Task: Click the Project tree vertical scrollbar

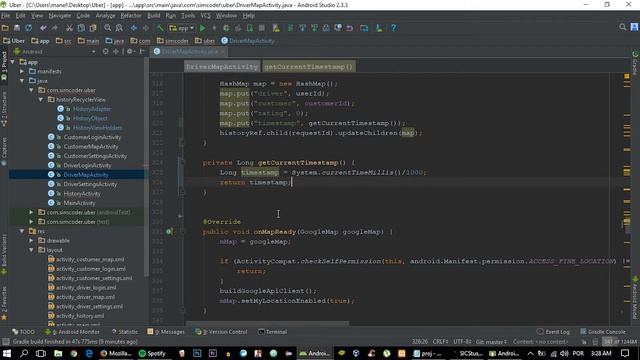Action: pyautogui.click(x=147, y=167)
